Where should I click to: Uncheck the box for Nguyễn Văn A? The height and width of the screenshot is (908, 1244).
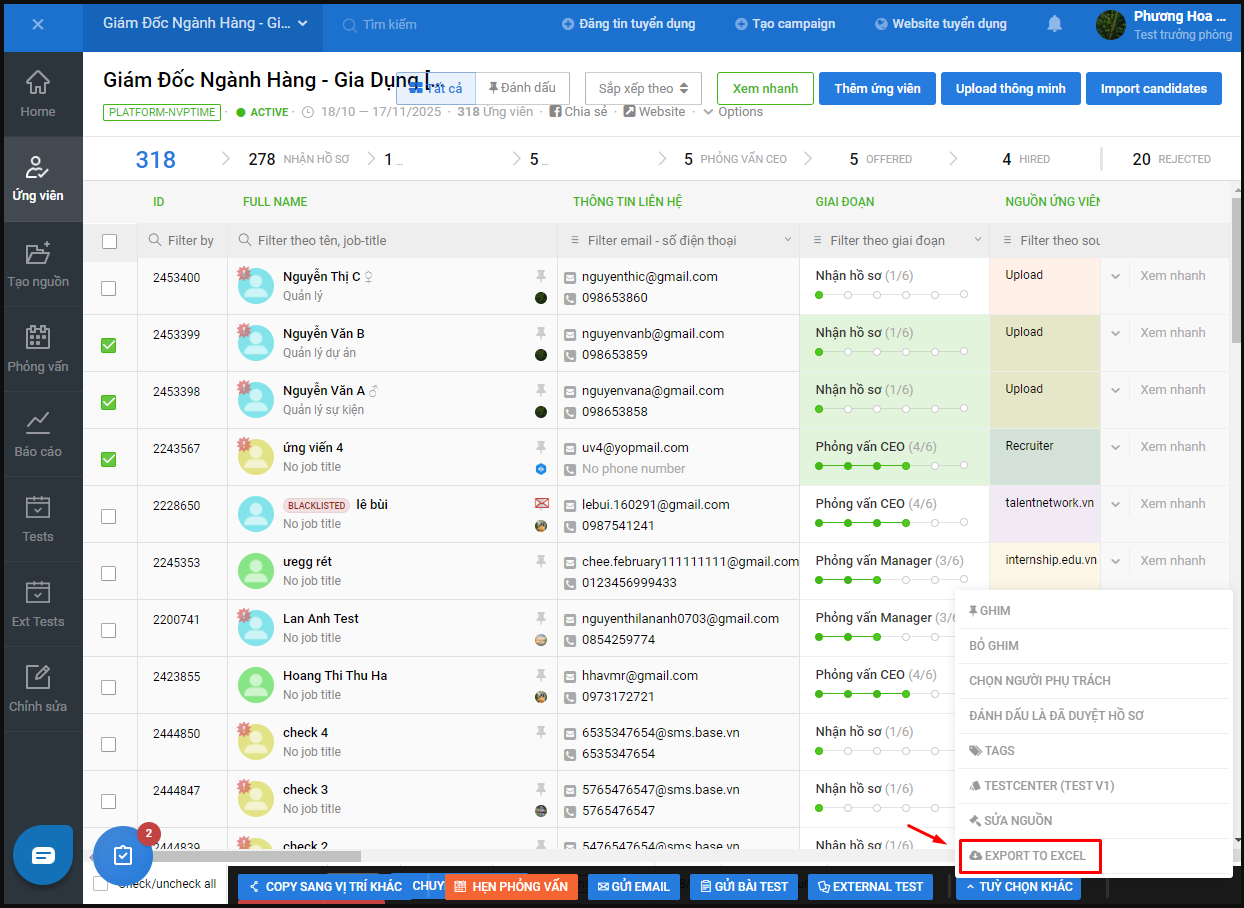point(109,402)
